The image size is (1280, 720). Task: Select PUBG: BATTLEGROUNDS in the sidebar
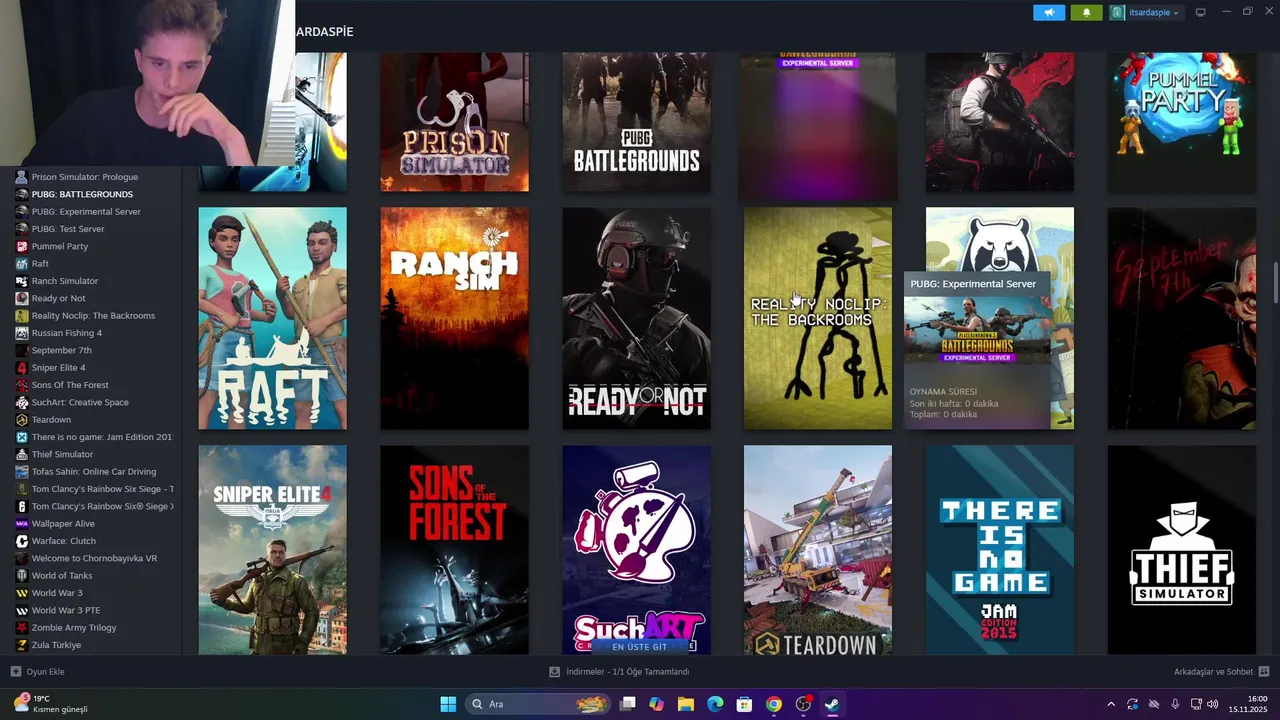click(82, 194)
